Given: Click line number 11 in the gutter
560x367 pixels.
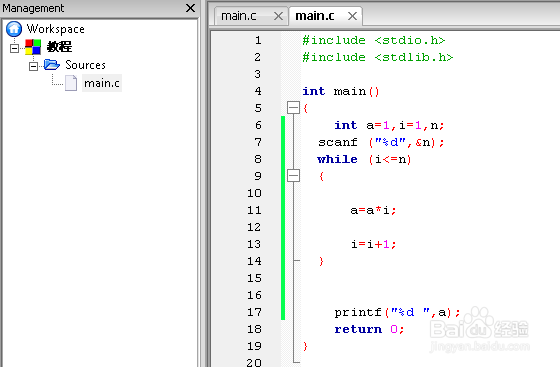Looking at the screenshot, I should [254, 210].
